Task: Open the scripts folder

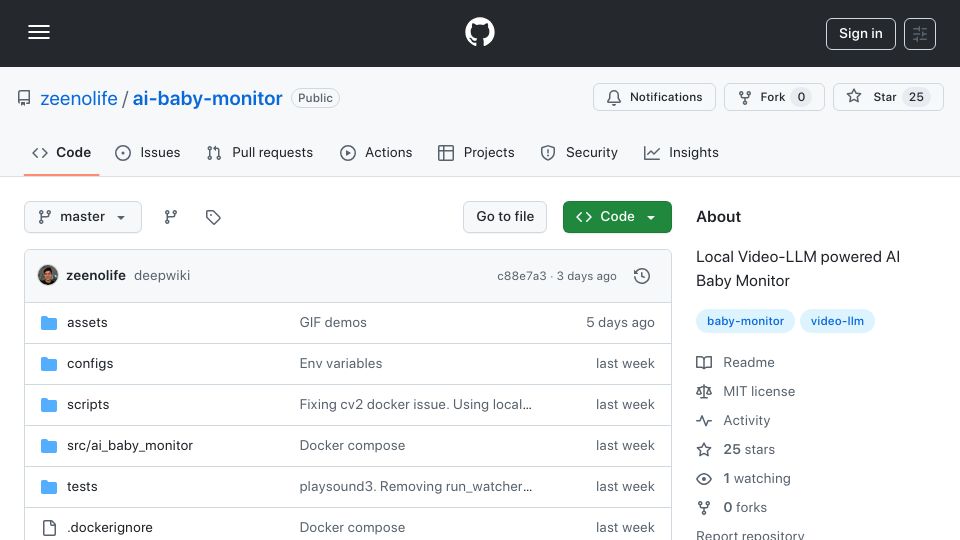Action: pyautogui.click(x=88, y=405)
